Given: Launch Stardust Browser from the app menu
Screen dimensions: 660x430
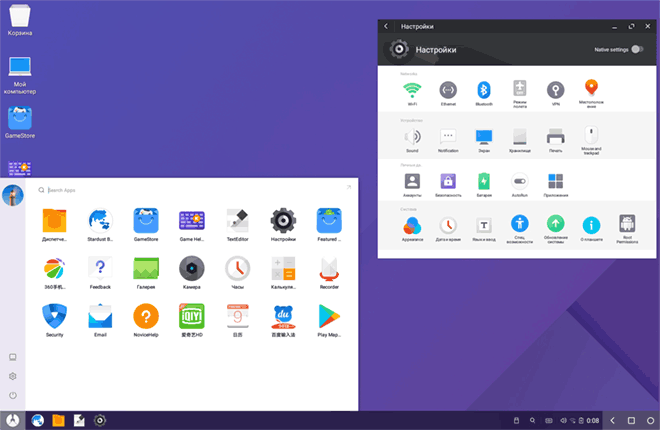Looking at the screenshot, I should (x=100, y=225).
